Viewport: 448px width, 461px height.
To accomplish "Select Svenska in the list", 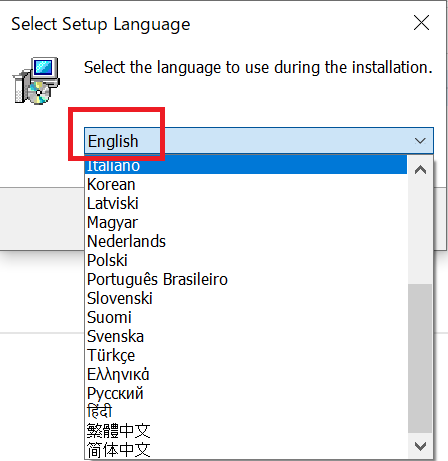I will coord(246,336).
